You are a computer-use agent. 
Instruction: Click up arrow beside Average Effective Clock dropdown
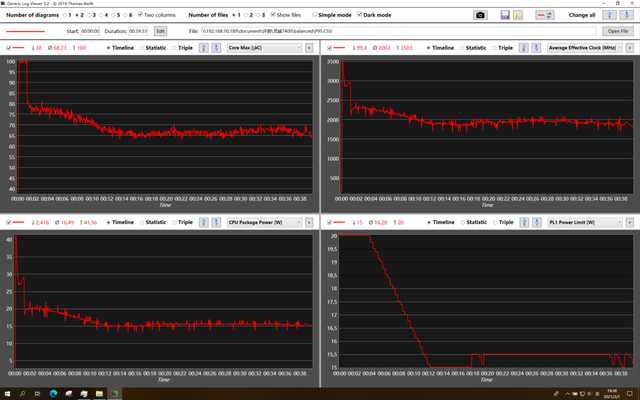pos(524,48)
